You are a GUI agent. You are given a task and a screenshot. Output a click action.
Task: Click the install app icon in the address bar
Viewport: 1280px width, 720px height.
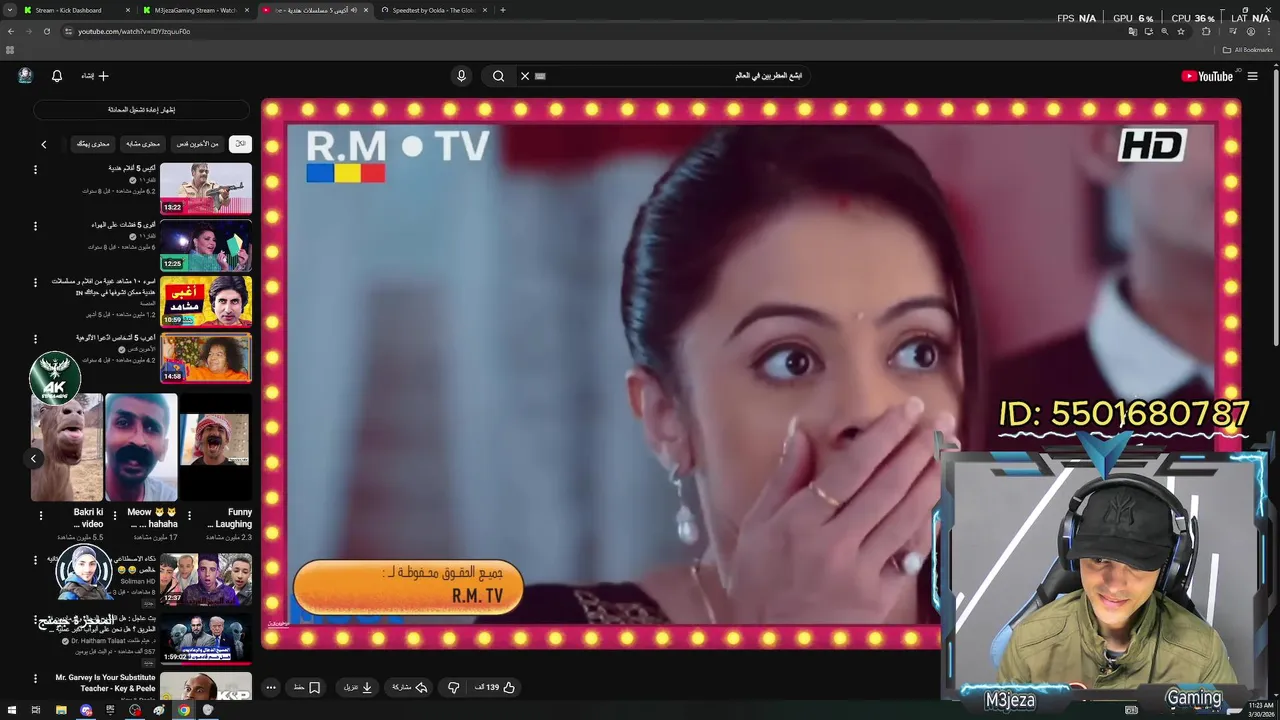point(1148,31)
